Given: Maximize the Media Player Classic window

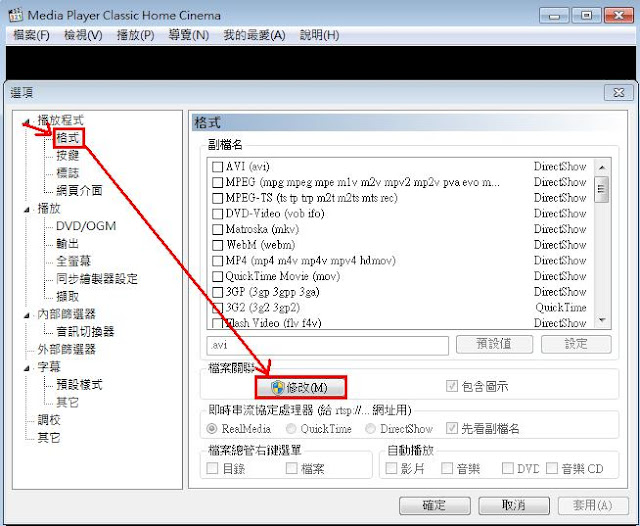Looking at the screenshot, I should (x=586, y=16).
